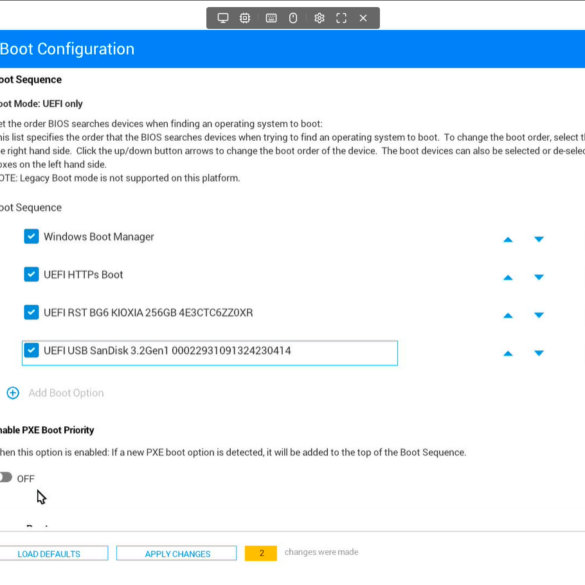Move Windows Boot Manager down with arrow

tap(539, 239)
